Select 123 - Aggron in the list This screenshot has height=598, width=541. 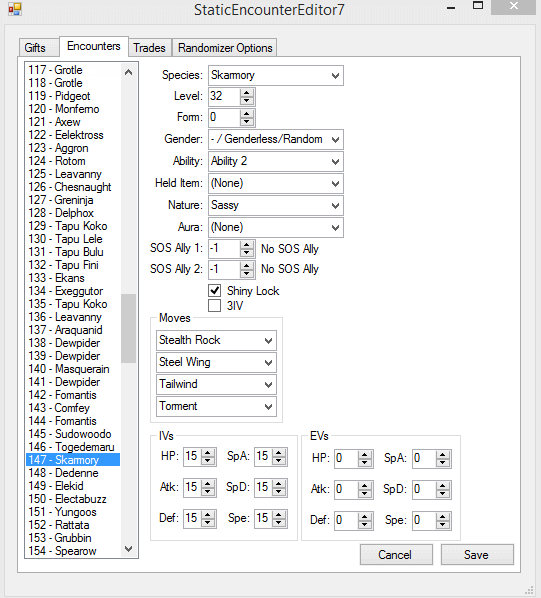[x=73, y=148]
